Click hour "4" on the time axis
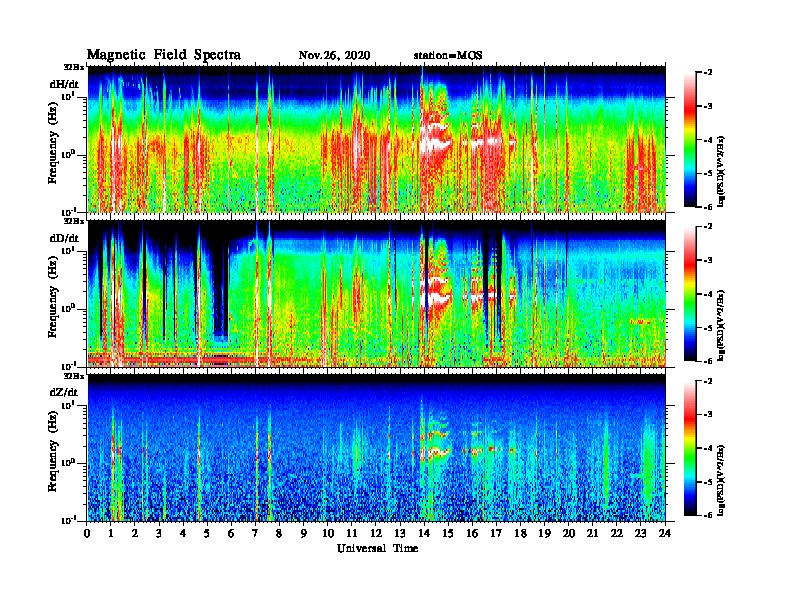Image resolution: width=792 pixels, height=612 pixels. point(183,533)
